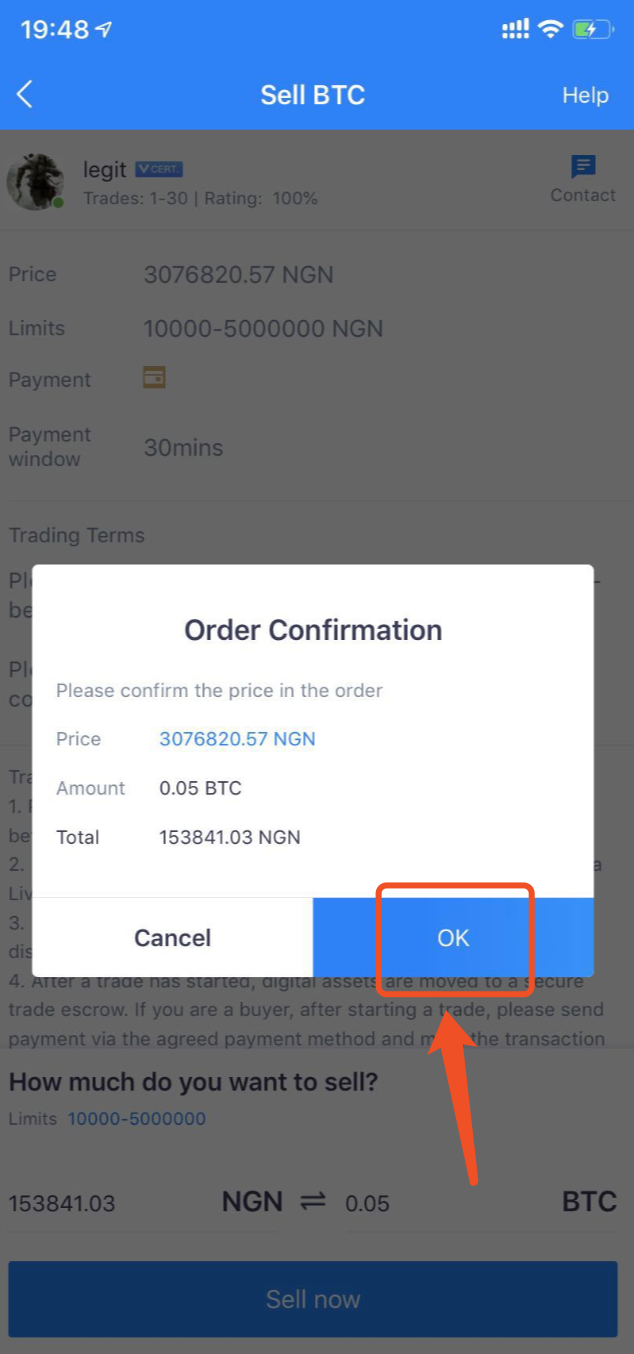Tap the Sell BTC page title
The image size is (634, 1354).
pos(313,95)
